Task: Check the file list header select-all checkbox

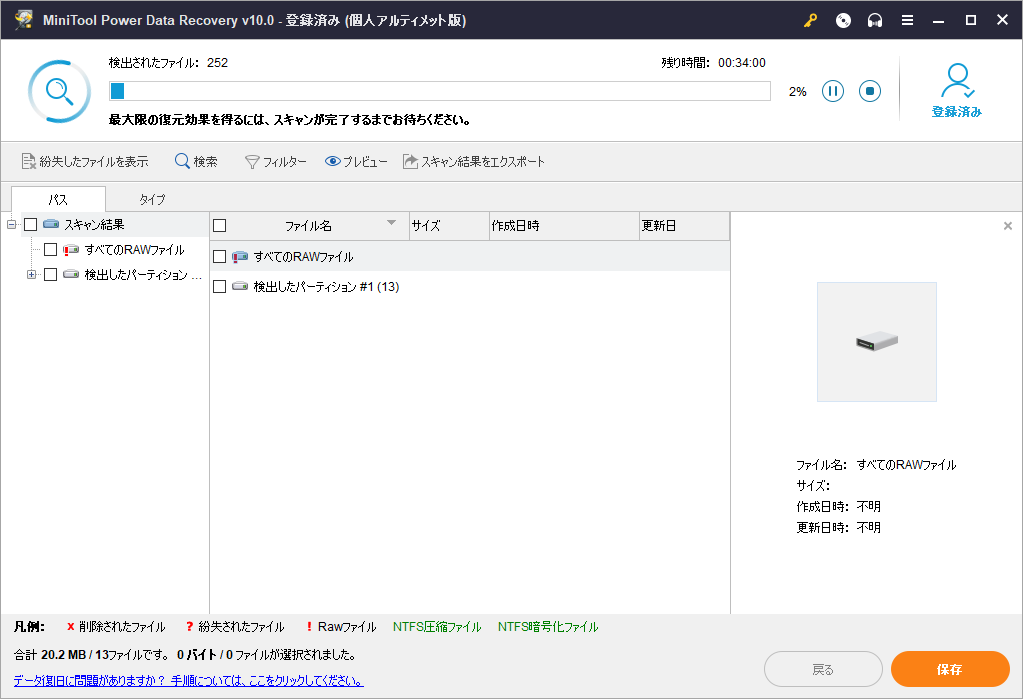Action: click(220, 226)
